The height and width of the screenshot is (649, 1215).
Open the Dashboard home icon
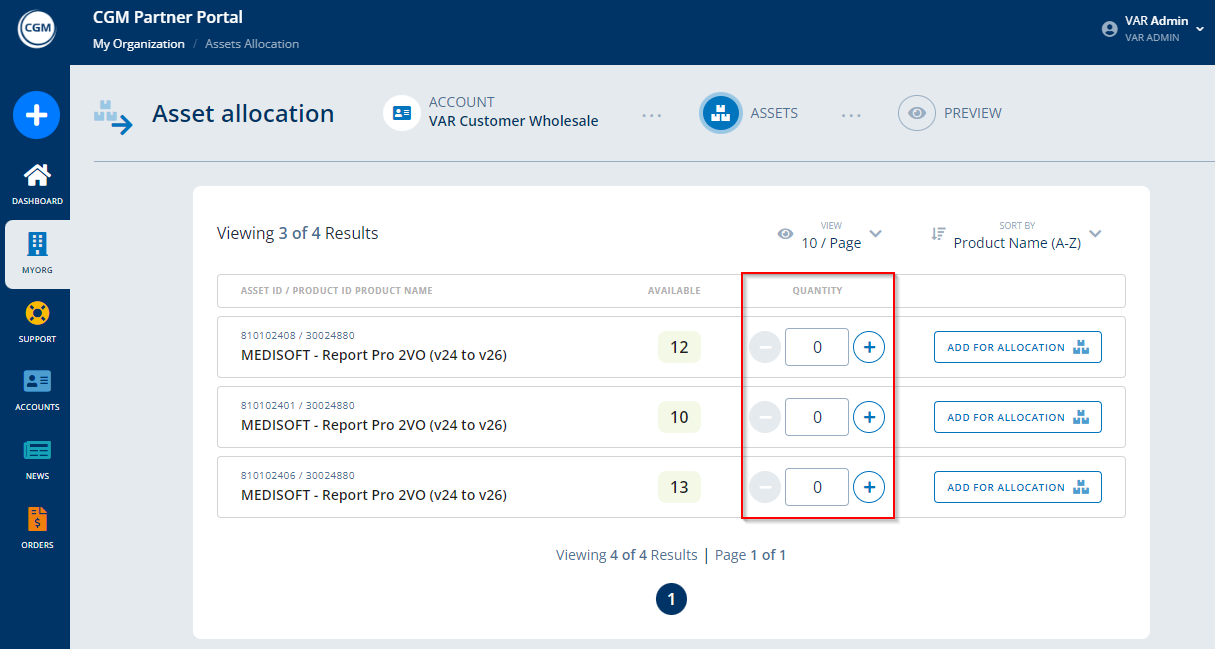(37, 176)
